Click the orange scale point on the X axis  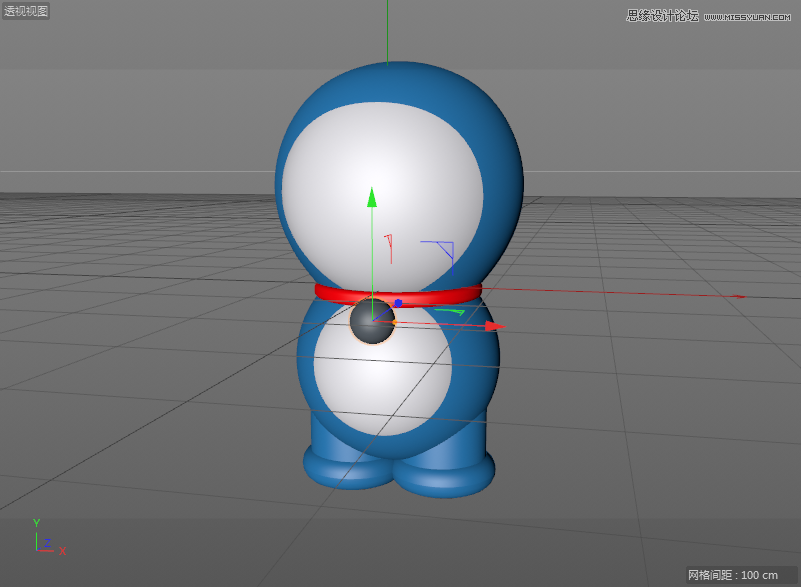pyautogui.click(x=394, y=322)
